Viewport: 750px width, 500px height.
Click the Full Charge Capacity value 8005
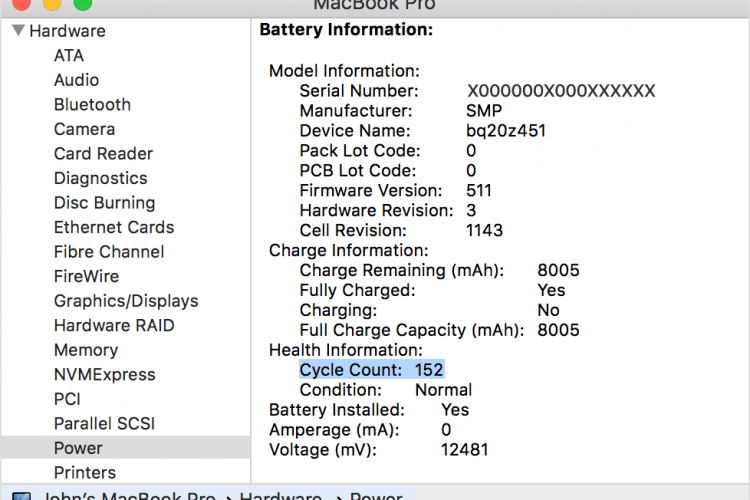558,330
